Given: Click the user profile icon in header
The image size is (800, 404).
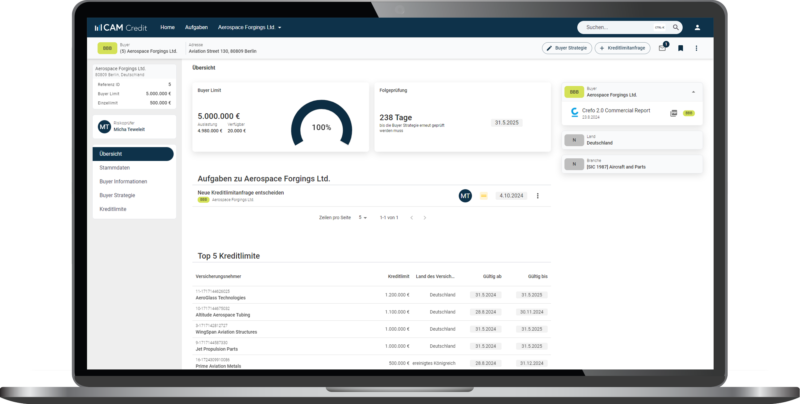Looking at the screenshot, I should pos(697,28).
